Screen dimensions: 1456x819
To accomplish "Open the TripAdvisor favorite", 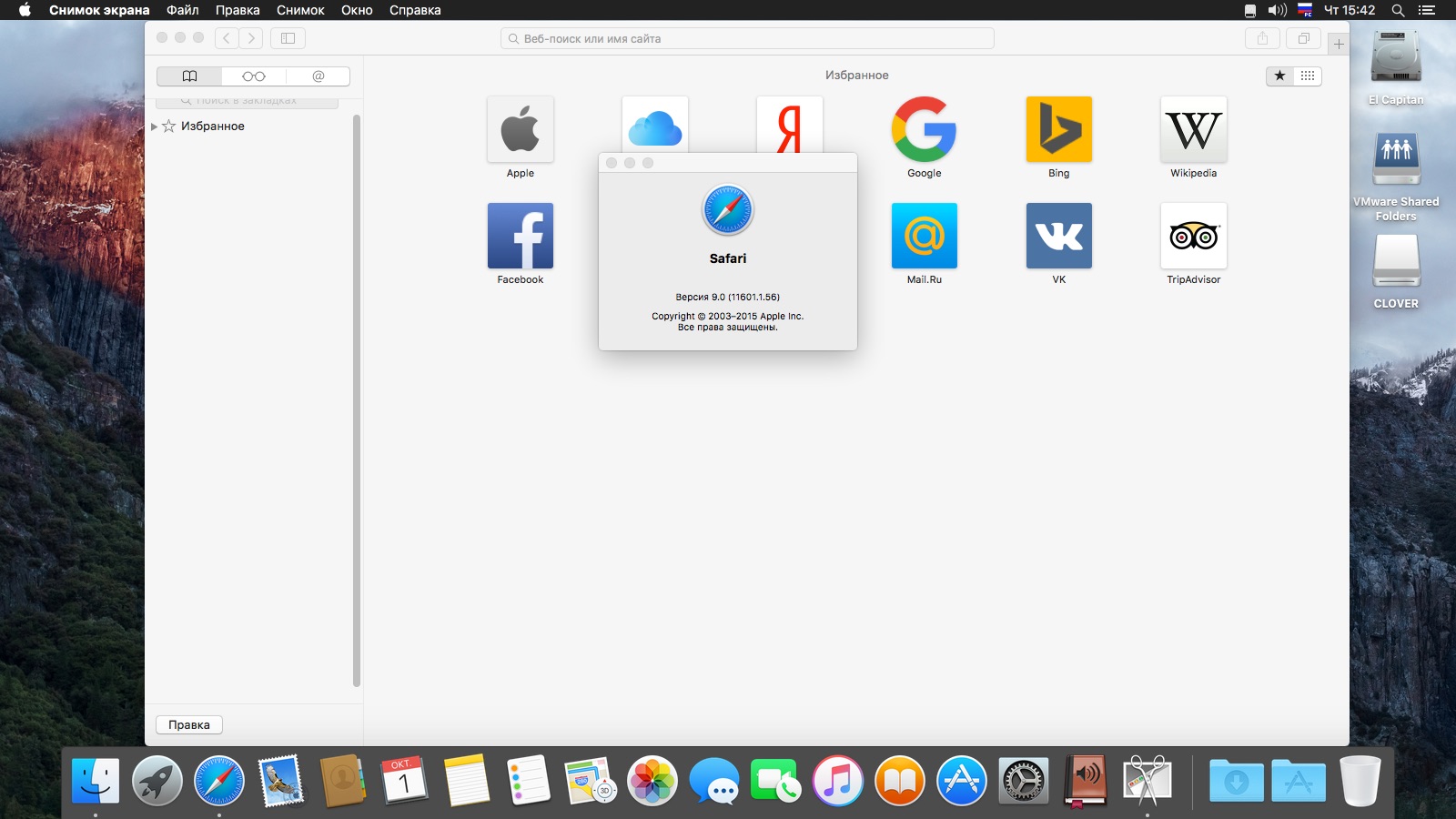I will click(1194, 244).
